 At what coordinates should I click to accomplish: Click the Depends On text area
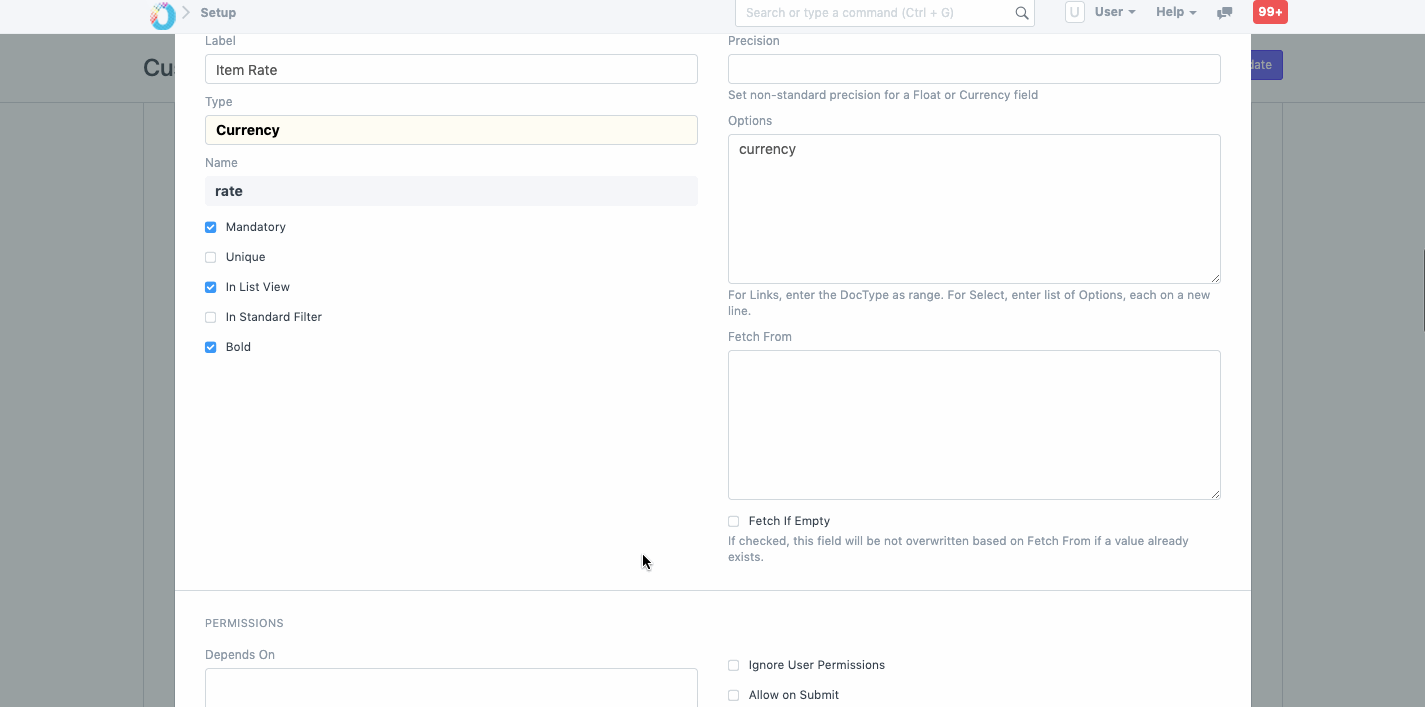tap(451, 688)
